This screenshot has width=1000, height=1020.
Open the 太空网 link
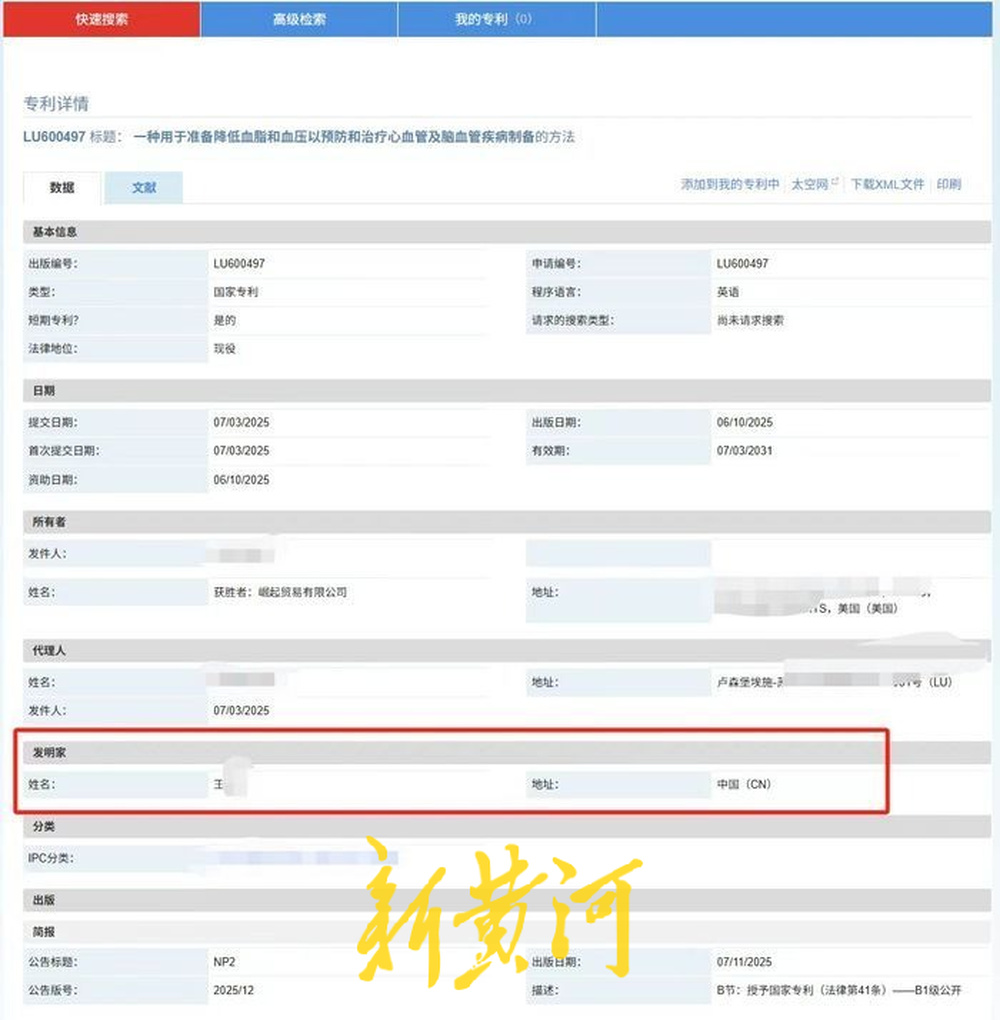pos(809,185)
